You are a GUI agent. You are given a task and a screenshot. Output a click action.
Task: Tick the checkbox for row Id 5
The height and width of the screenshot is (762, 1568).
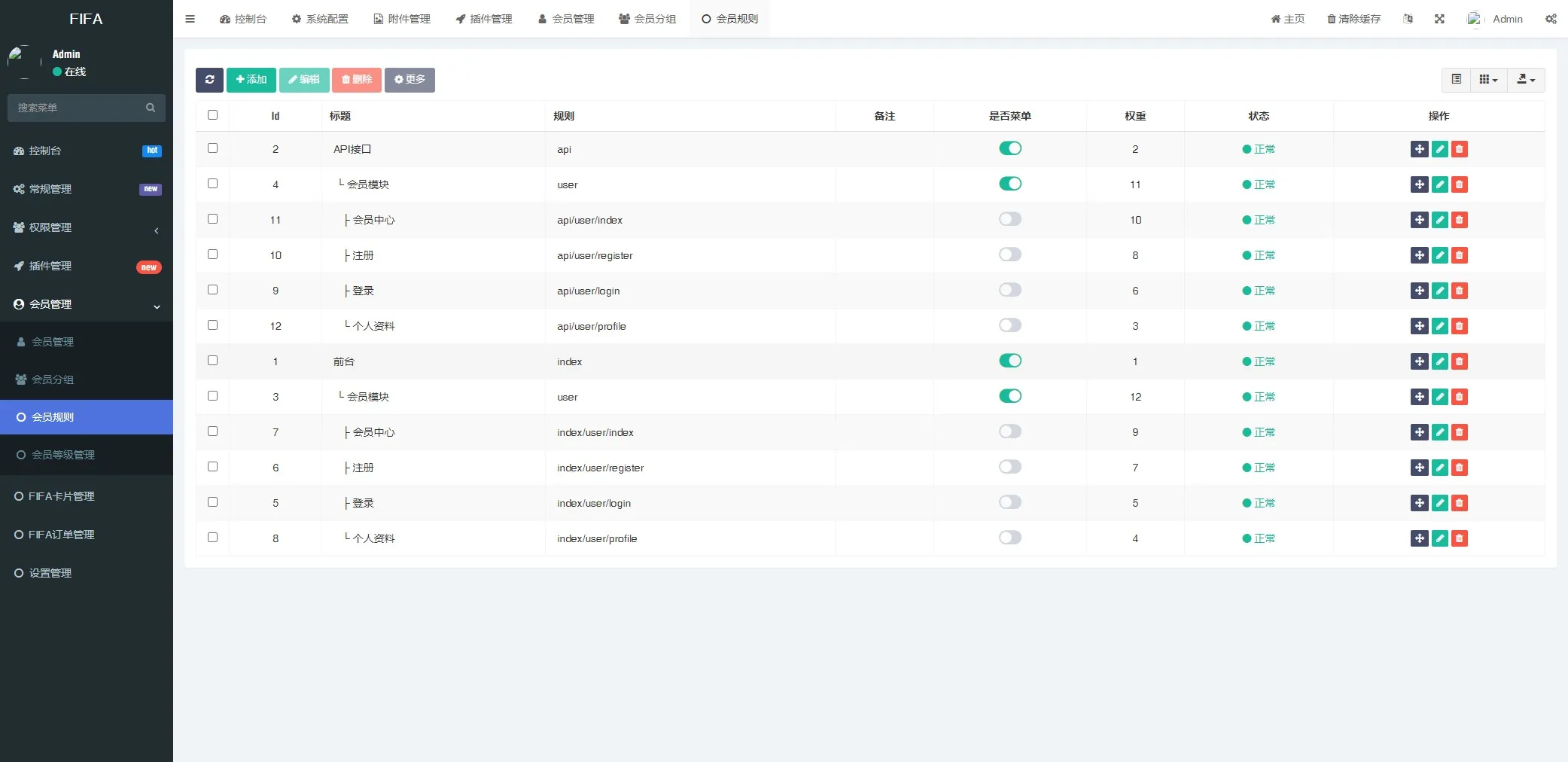click(212, 502)
